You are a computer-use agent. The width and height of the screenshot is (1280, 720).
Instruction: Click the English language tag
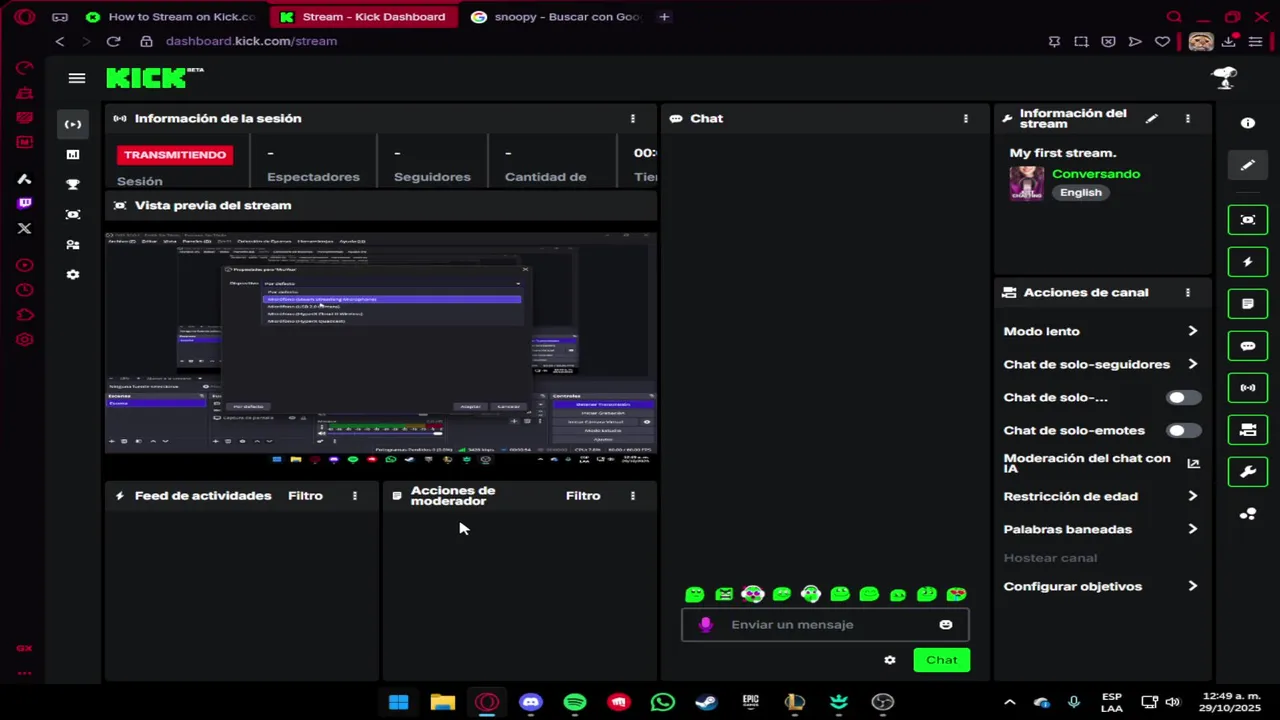point(1081,193)
